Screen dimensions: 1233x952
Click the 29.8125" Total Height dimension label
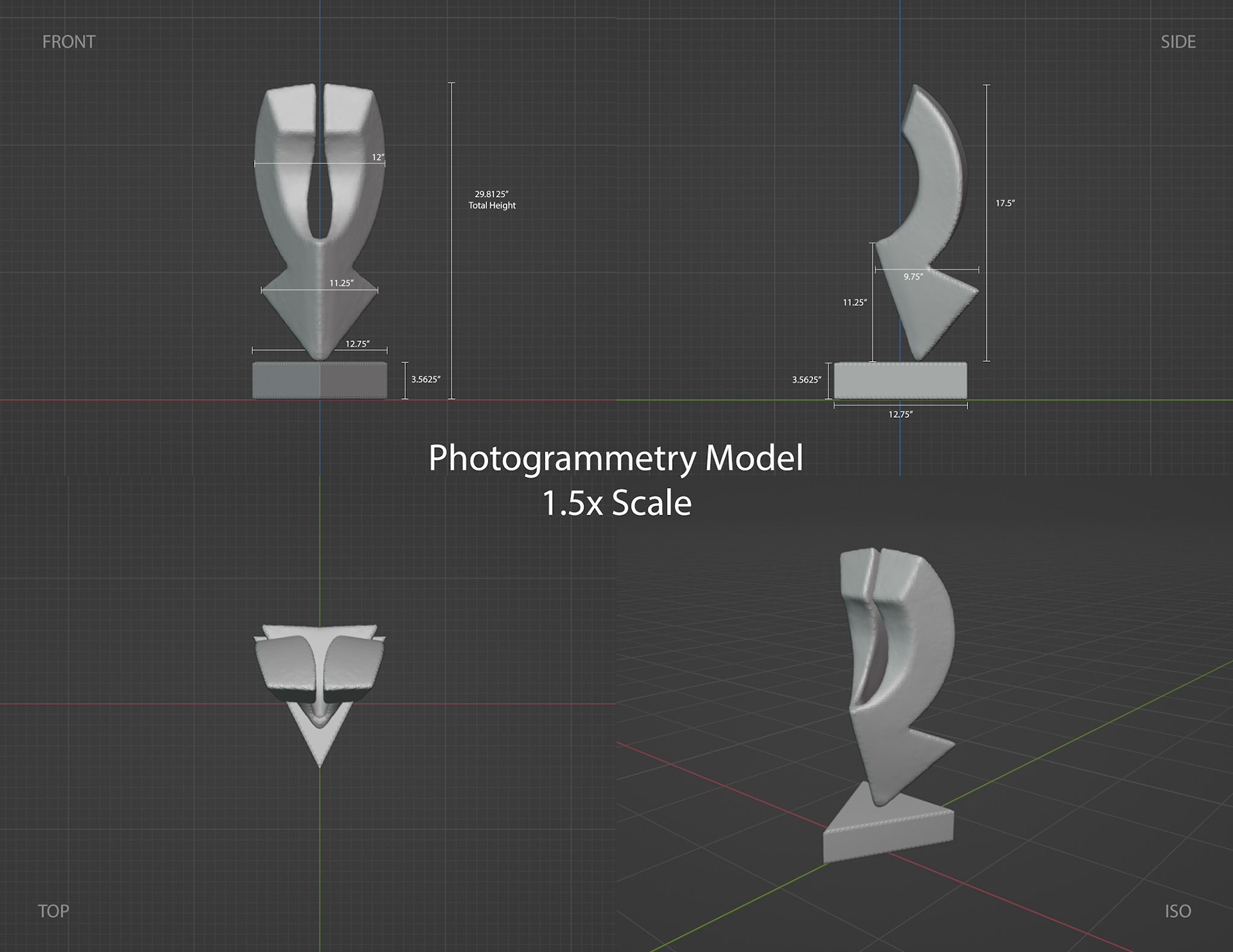492,200
